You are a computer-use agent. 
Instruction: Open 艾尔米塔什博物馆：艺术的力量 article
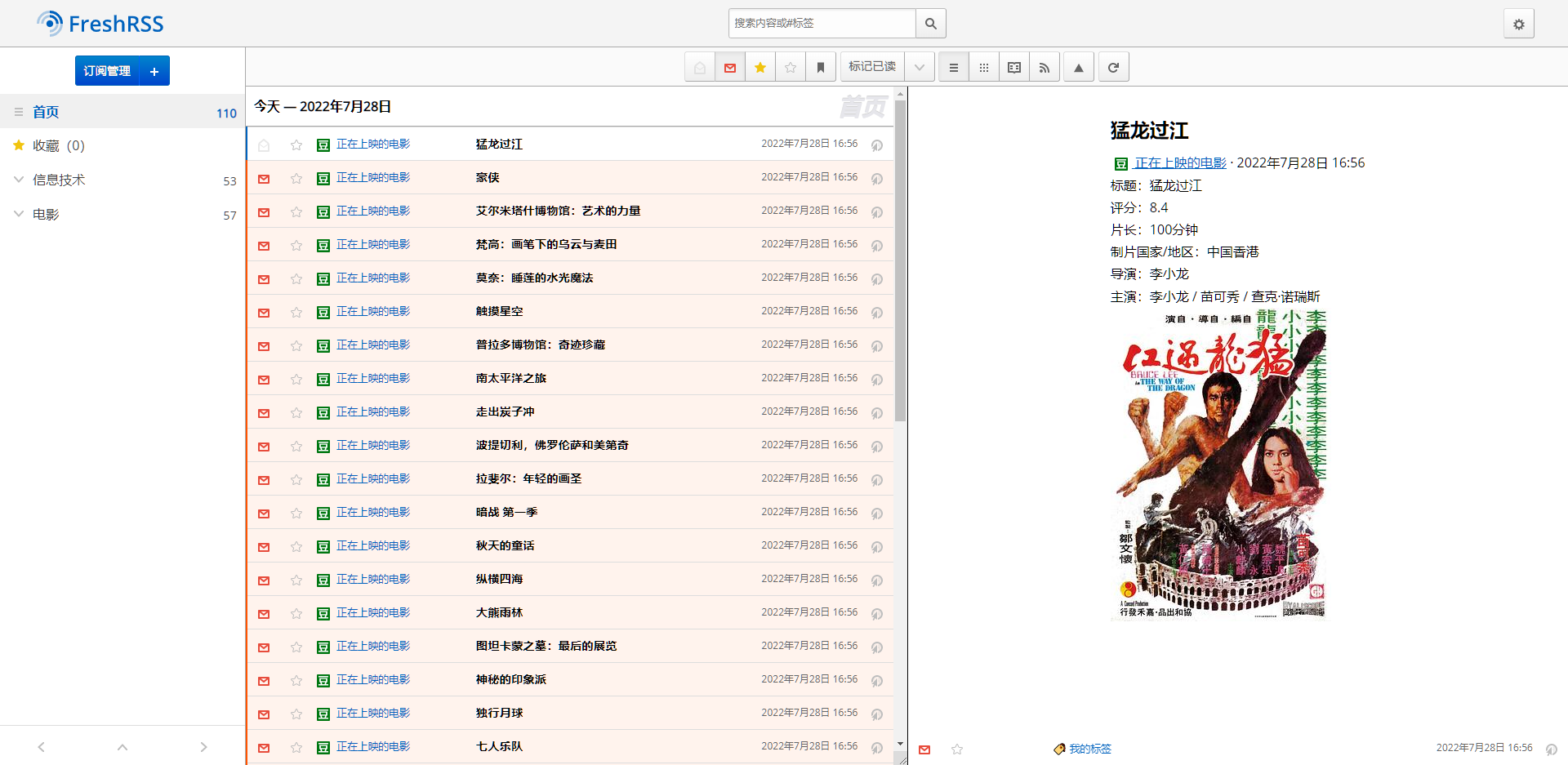click(x=558, y=211)
